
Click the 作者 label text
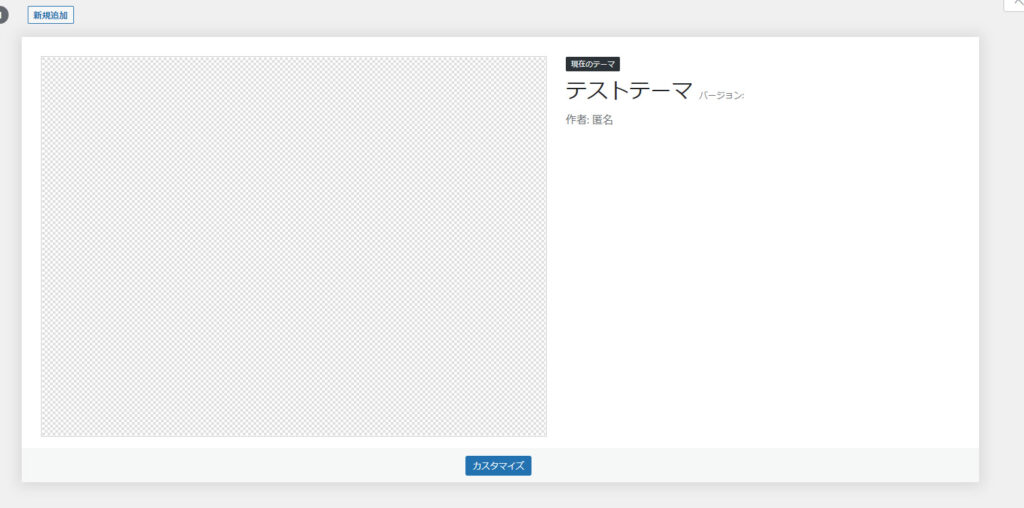(575, 120)
